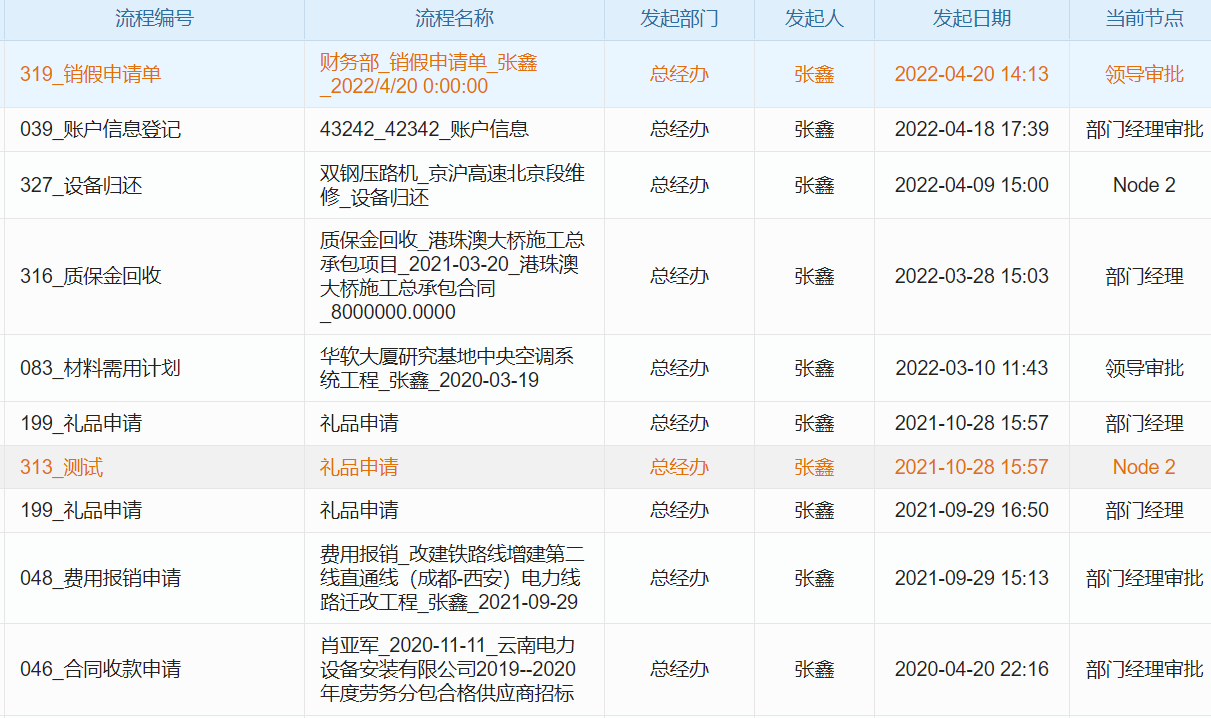Screen dimensions: 1211x718
Task: Click the 046_合同收款申请 process number
Action: [100, 669]
